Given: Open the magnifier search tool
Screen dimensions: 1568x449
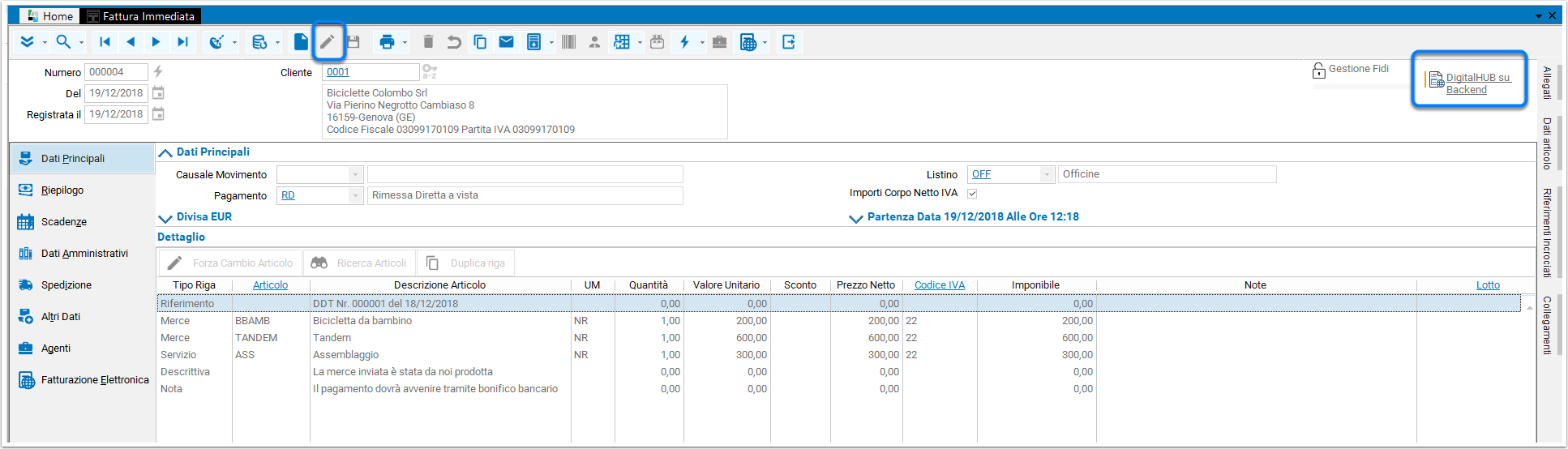Looking at the screenshot, I should 63,42.
